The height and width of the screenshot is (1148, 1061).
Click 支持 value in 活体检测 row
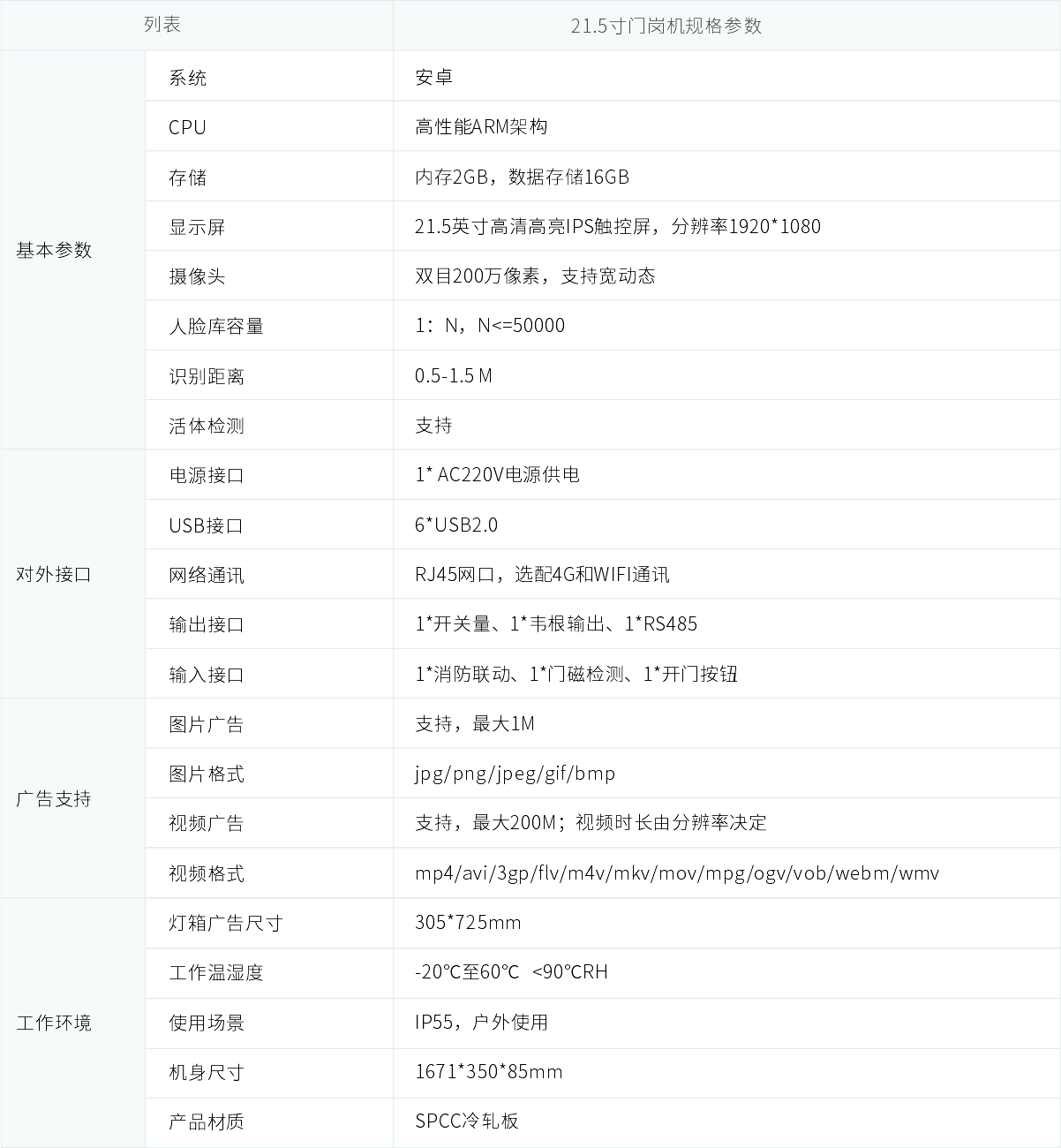(x=433, y=425)
